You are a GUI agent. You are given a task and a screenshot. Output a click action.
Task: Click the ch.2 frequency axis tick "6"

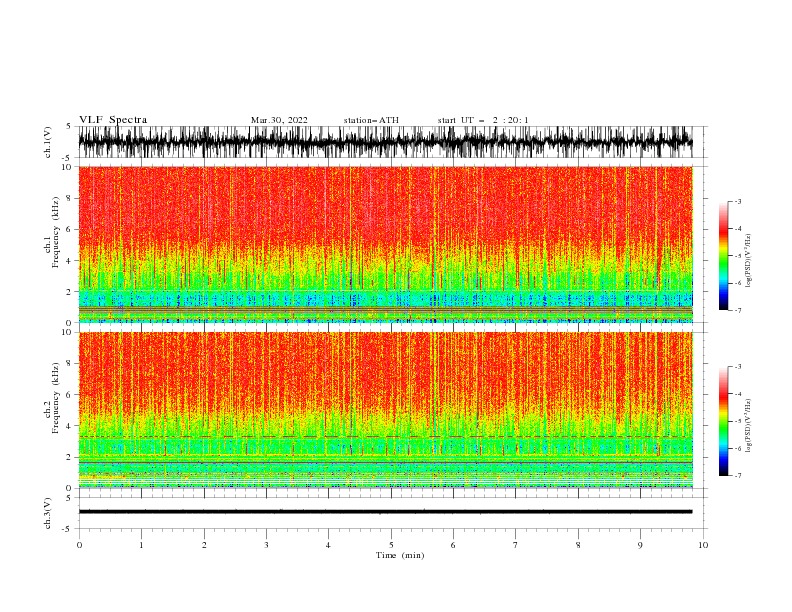pos(70,394)
